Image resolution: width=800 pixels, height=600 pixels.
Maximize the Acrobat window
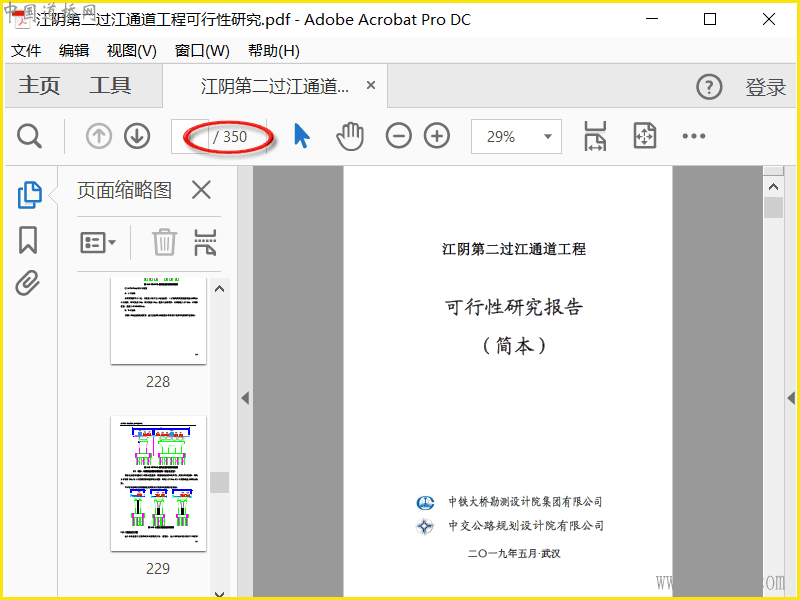(x=710, y=19)
